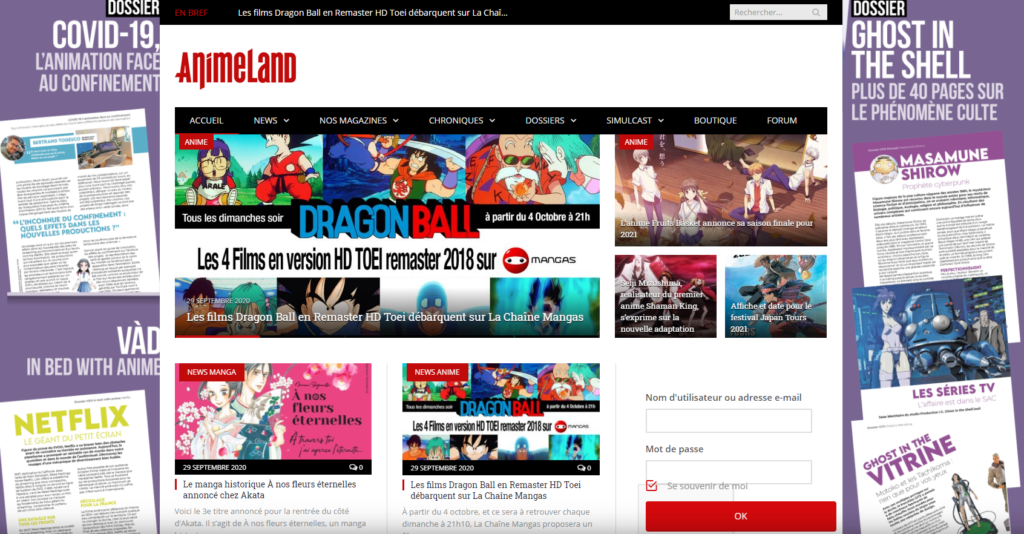Click the Ghost in the Shell dossier side banner
The width and height of the screenshot is (1024, 534).
click(933, 267)
